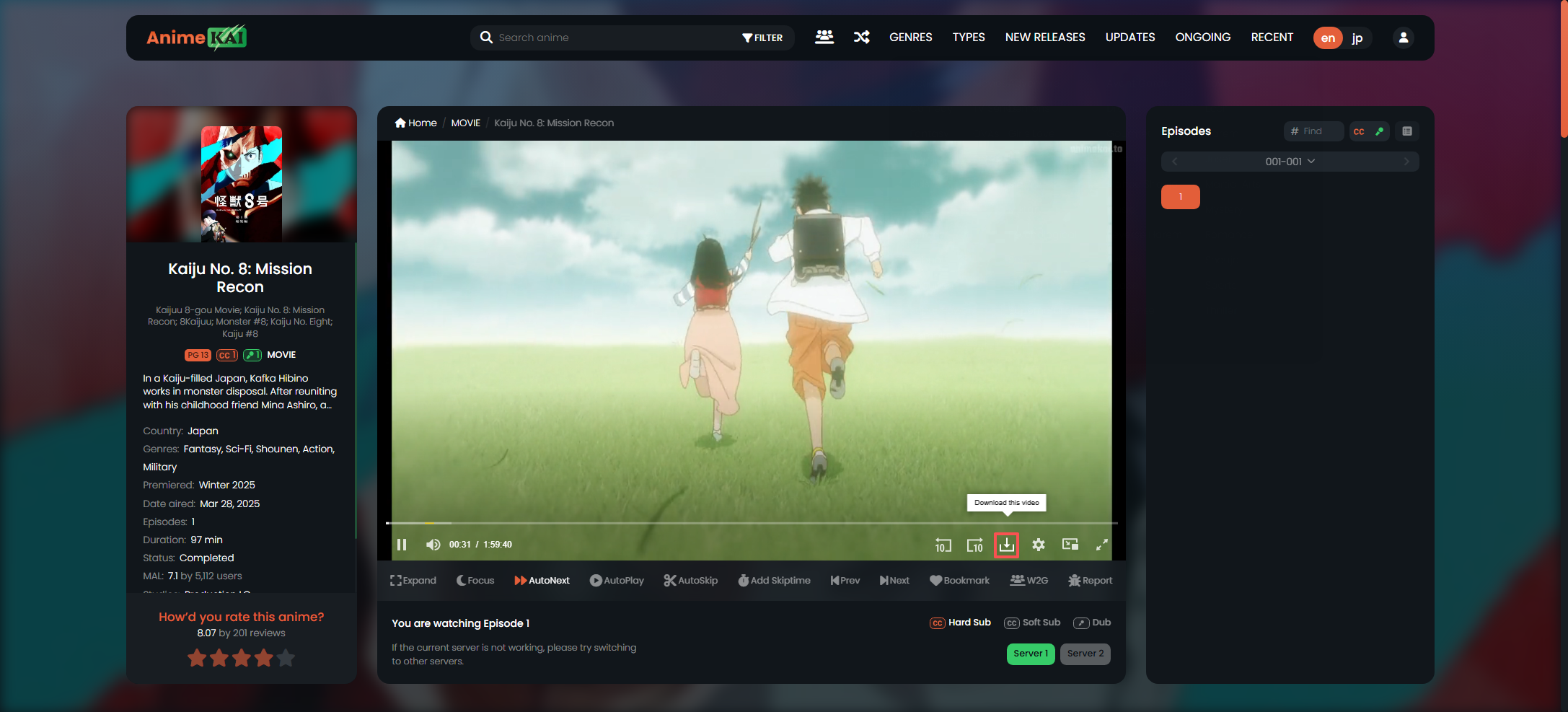Enter fullscreen mode in player
Screen dimensions: 1568x712
[x=1101, y=545]
